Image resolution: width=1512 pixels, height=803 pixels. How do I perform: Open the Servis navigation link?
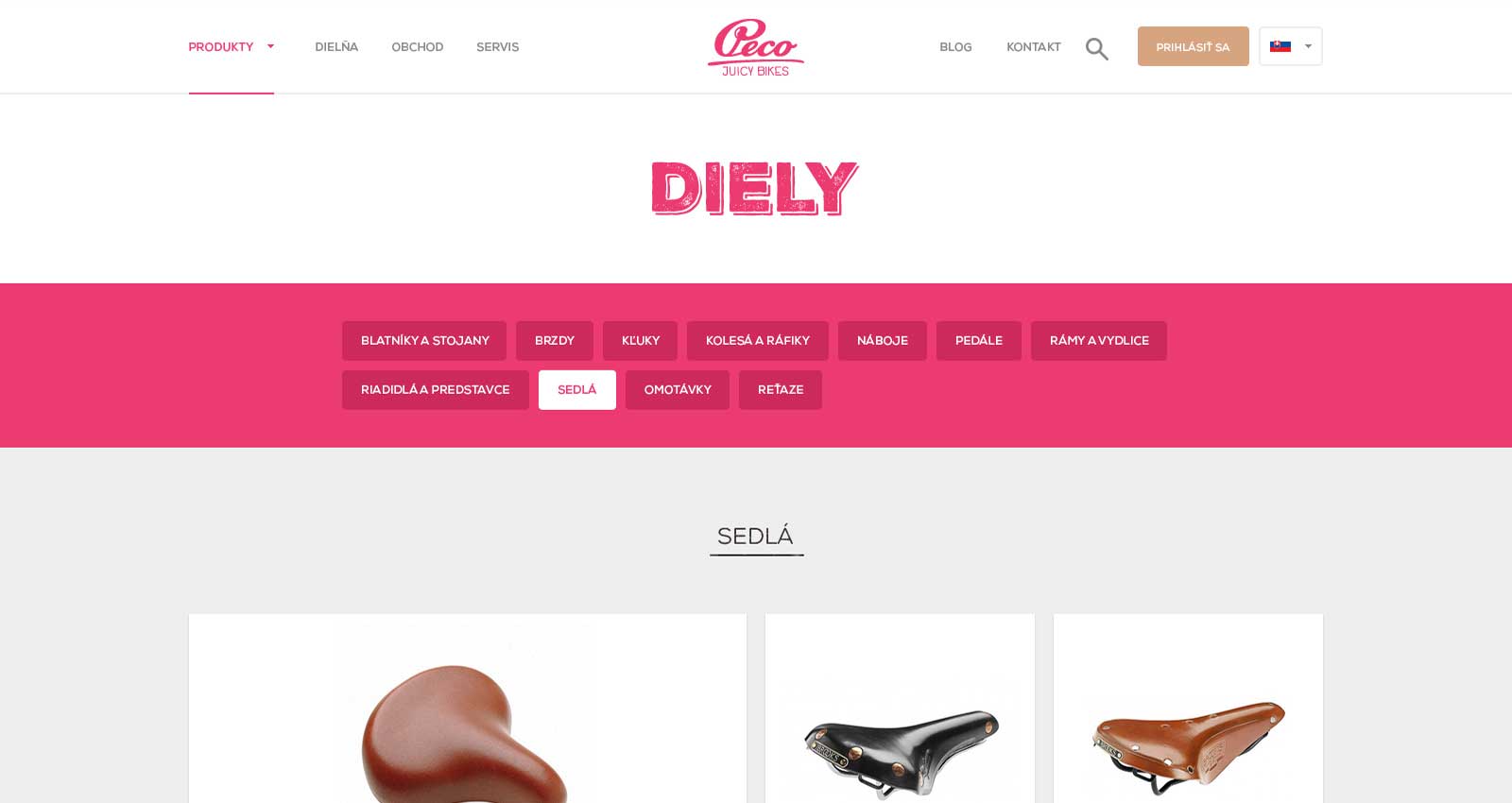[x=497, y=46]
